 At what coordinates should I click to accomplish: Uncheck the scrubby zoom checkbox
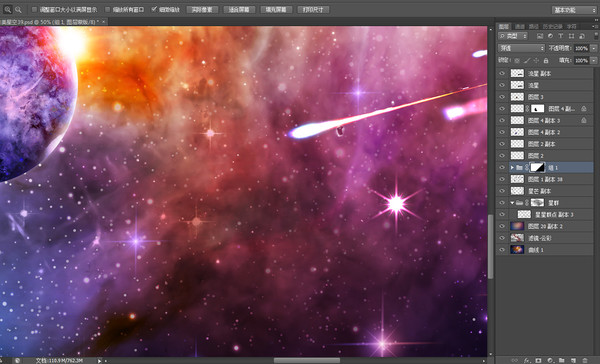pyautogui.click(x=154, y=9)
